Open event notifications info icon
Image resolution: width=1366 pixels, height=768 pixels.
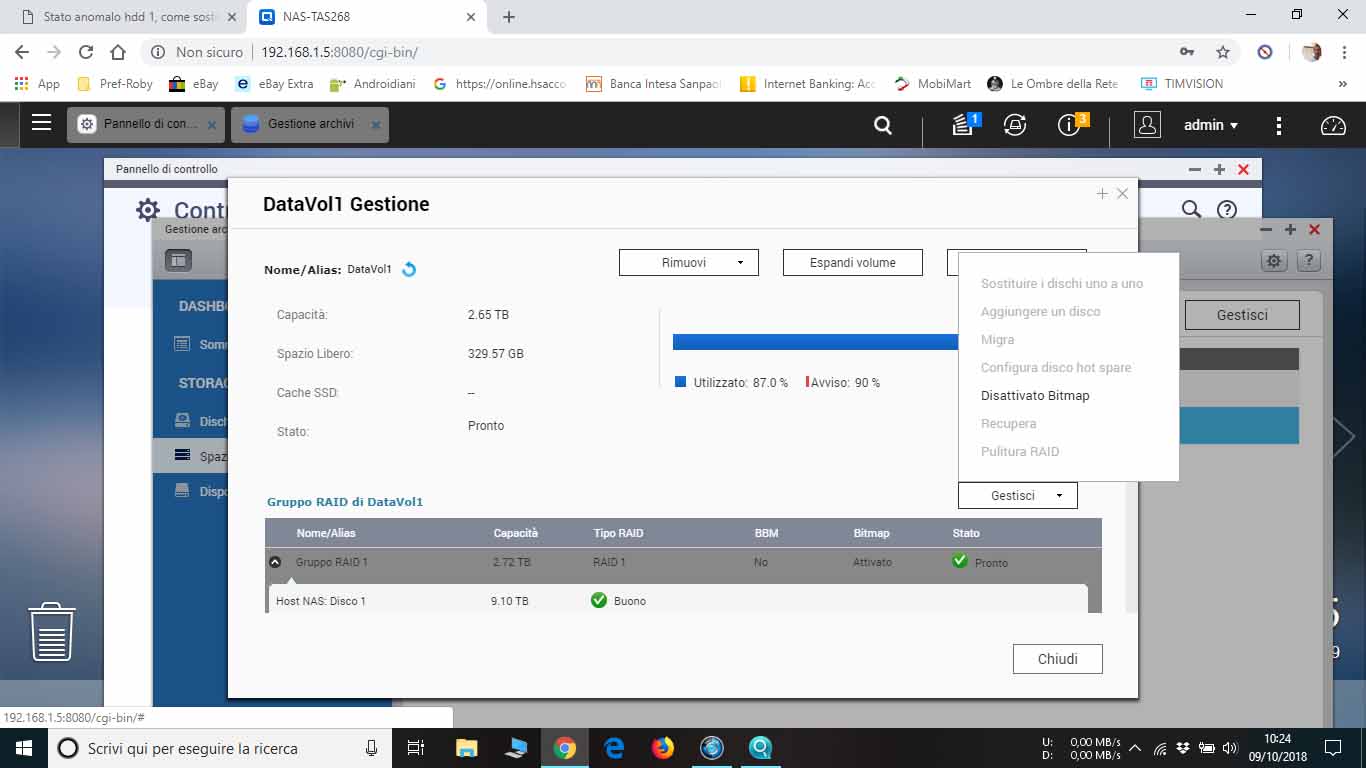1069,125
